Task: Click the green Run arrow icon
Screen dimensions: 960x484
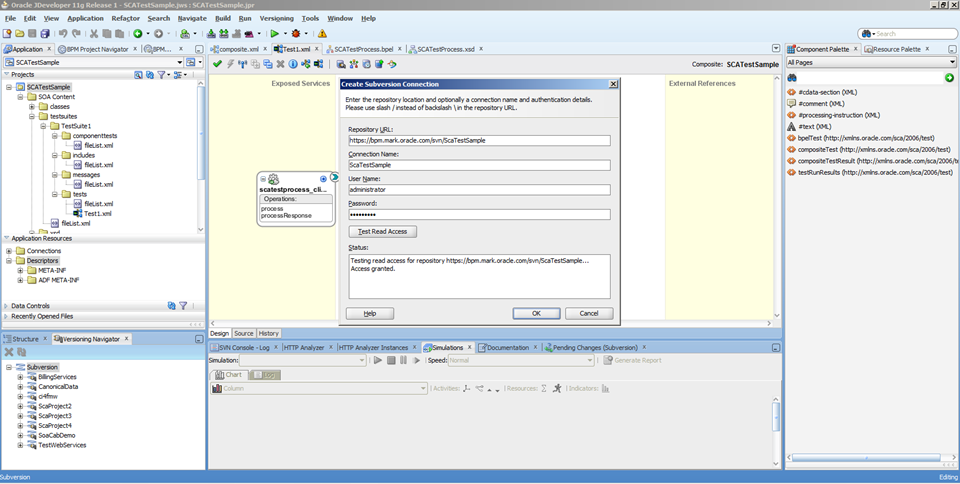Action: (273, 33)
